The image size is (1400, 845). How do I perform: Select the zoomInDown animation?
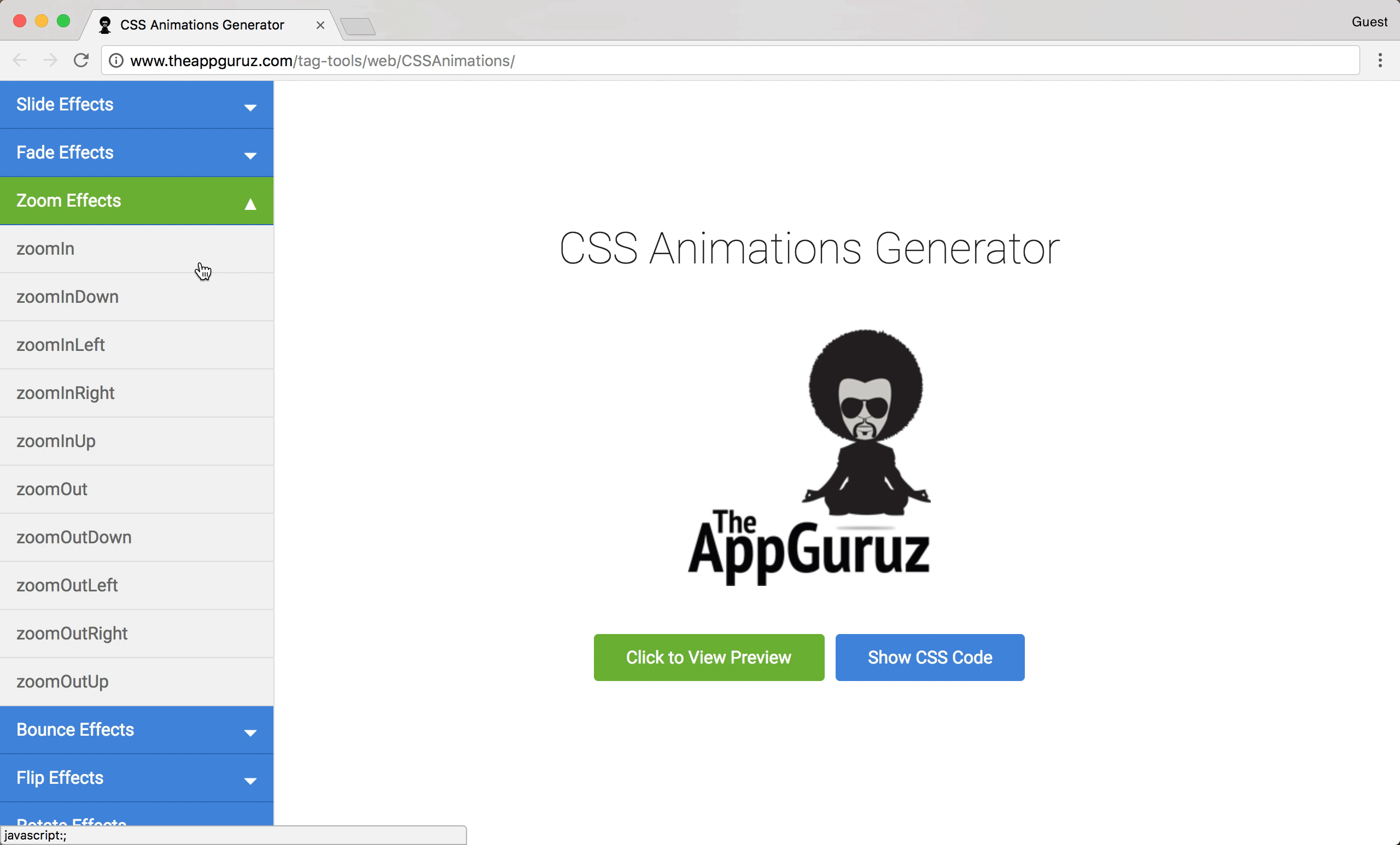(x=68, y=297)
